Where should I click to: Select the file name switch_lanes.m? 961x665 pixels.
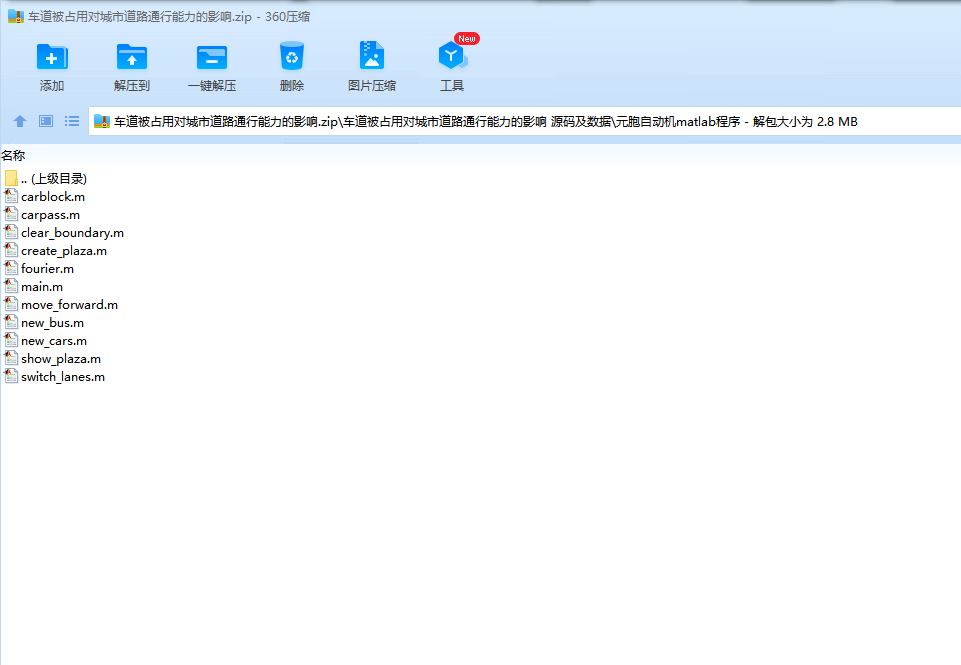63,377
